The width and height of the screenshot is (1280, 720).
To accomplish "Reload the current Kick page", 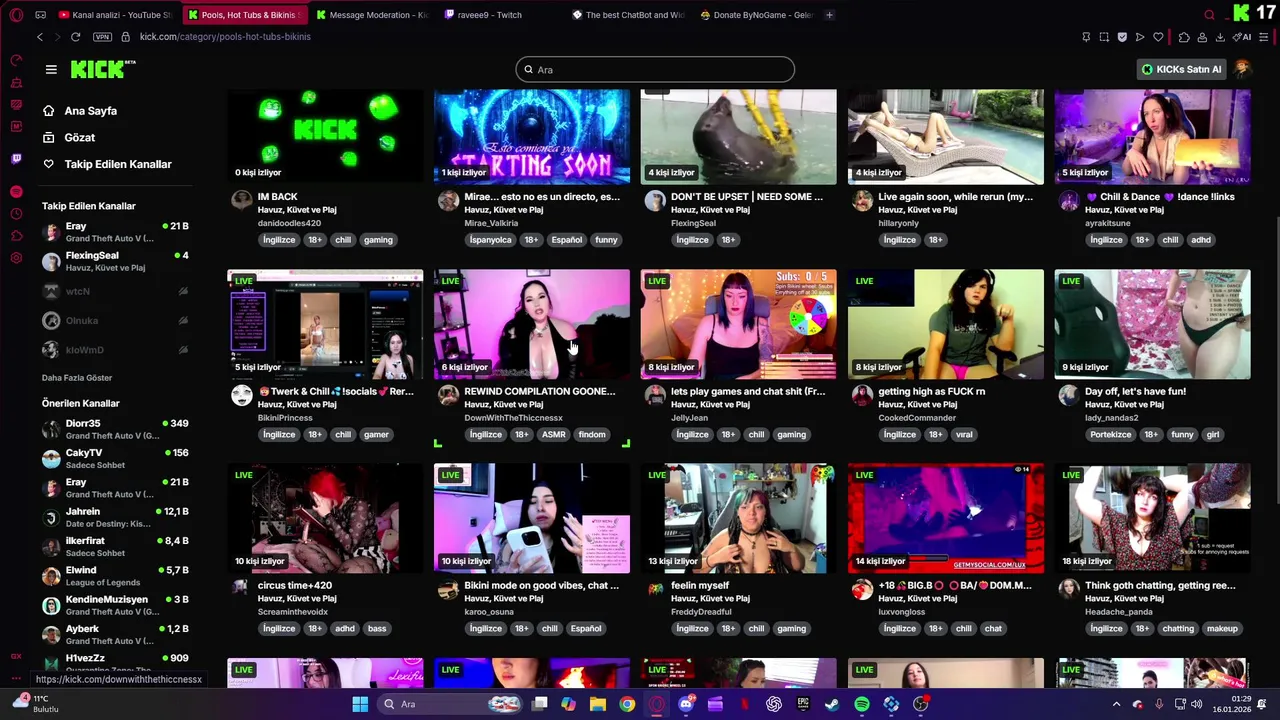I will point(75,37).
